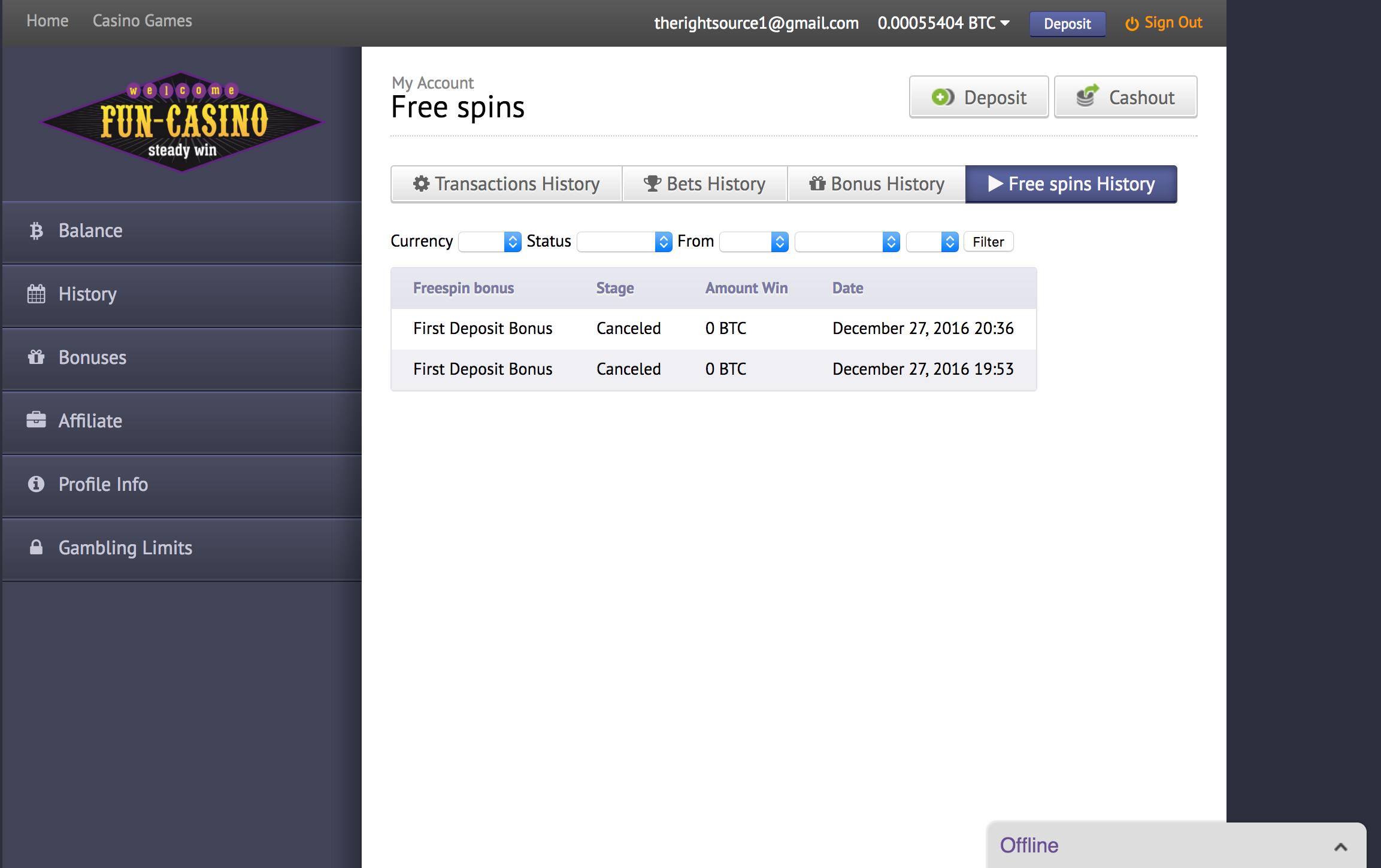Viewport: 1381px width, 868px height.
Task: Open the Currency dropdown
Action: click(489, 242)
